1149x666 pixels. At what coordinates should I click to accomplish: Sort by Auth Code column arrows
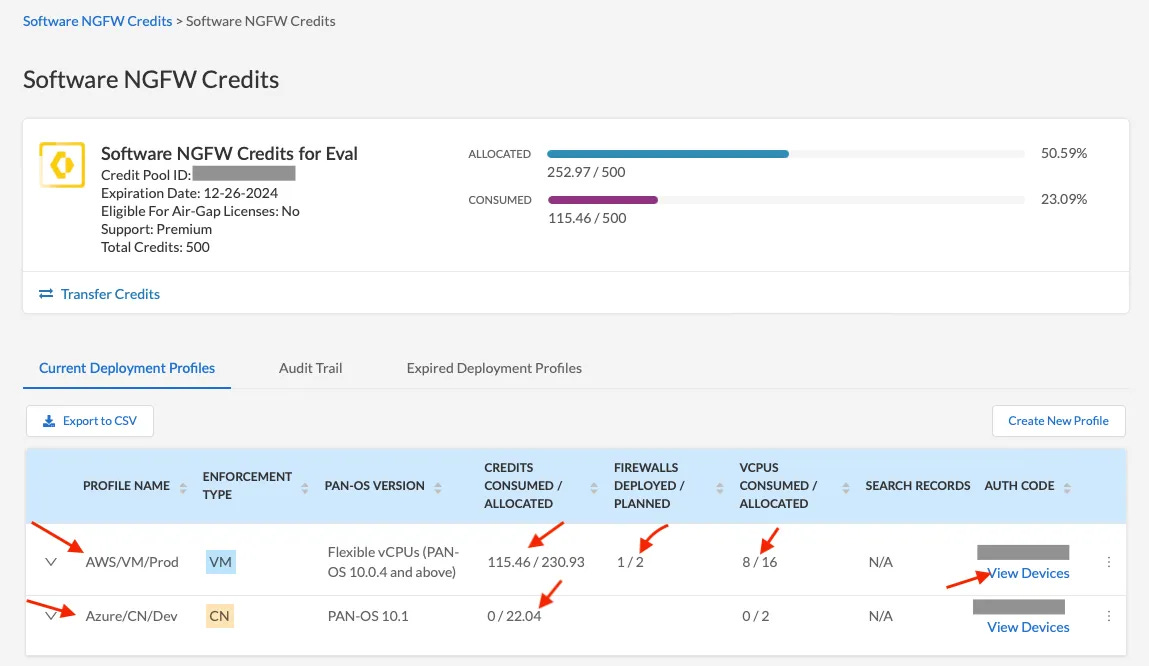point(1067,488)
